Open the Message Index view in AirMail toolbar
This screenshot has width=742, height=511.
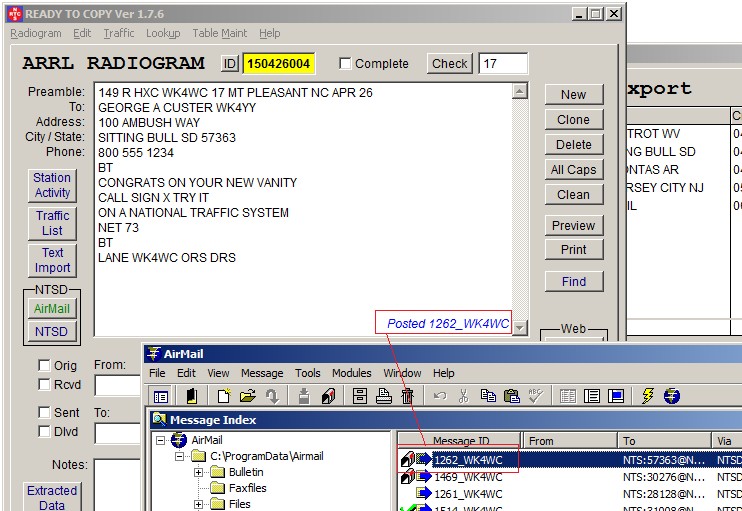[x=161, y=396]
